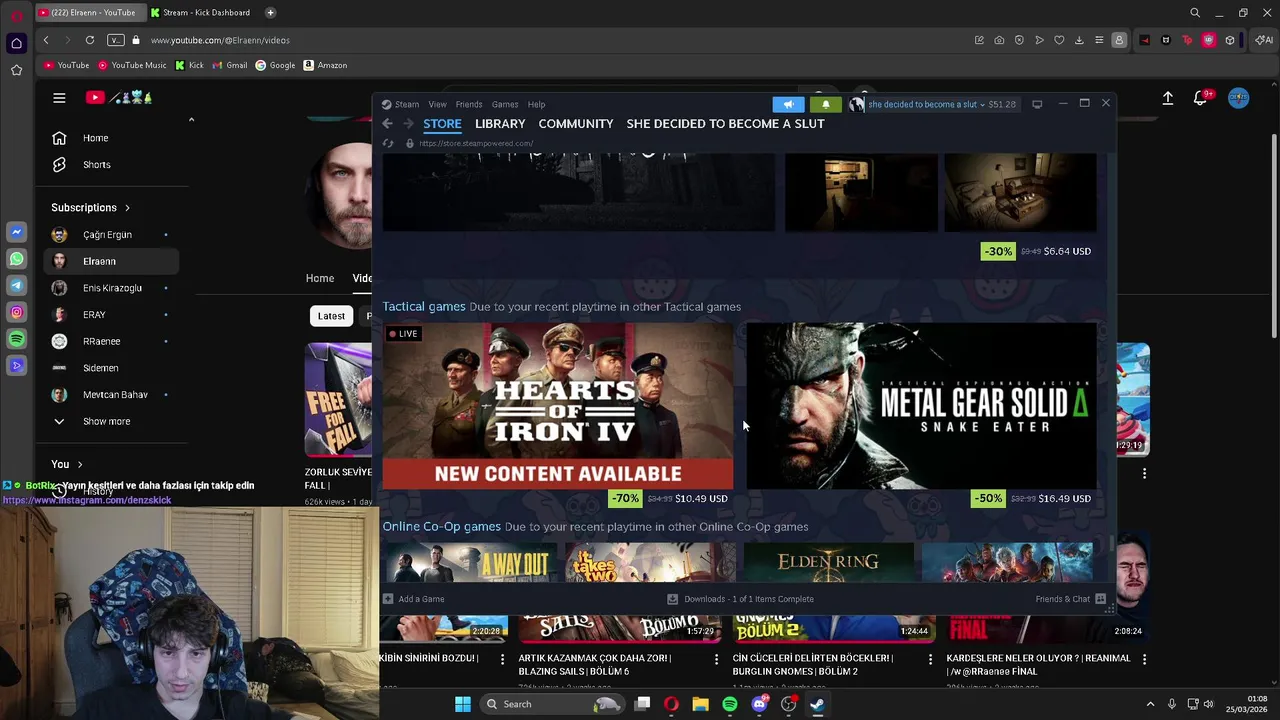The width and height of the screenshot is (1280, 720).
Task: Open Steam Friends & Chat
Action: [1070, 599]
